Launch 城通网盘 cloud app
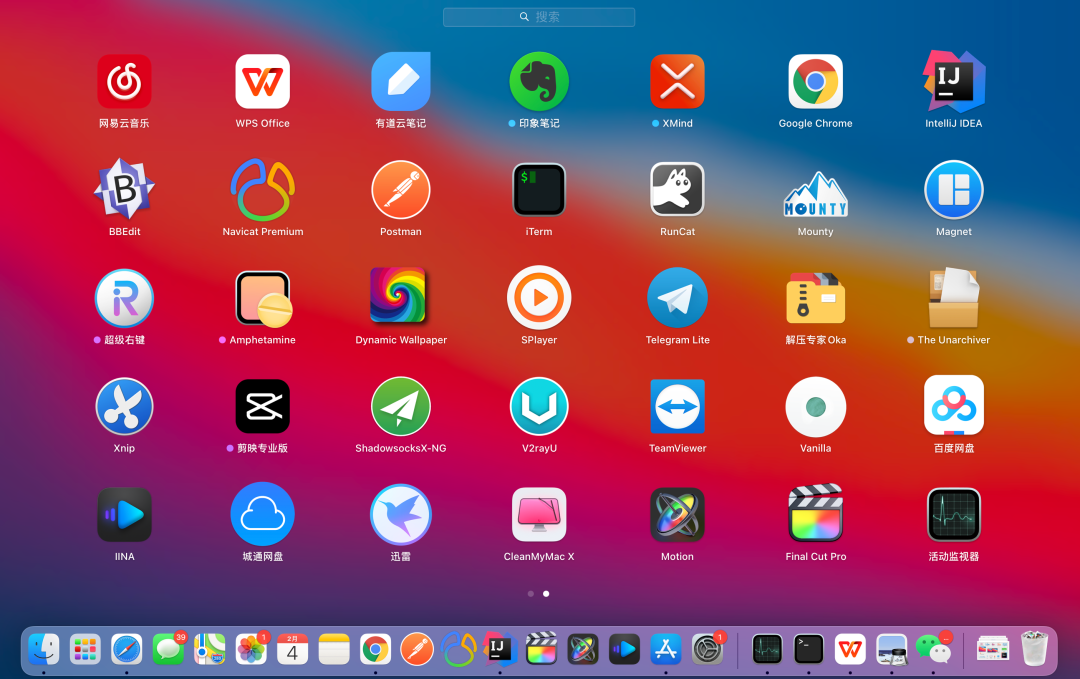The image size is (1080, 679). pyautogui.click(x=262, y=514)
